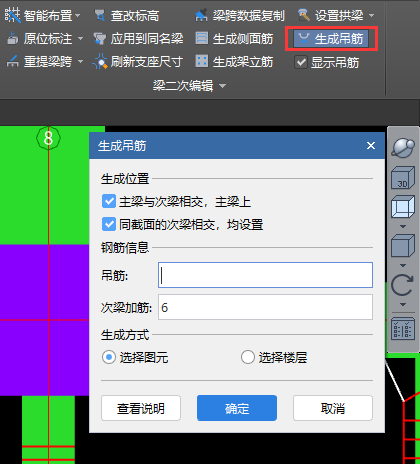Click the 原位标注 icon

pos(12,39)
